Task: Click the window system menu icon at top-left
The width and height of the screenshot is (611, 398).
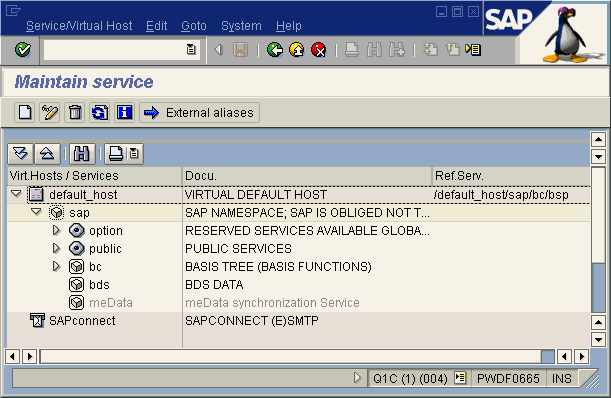Action: (x=13, y=11)
